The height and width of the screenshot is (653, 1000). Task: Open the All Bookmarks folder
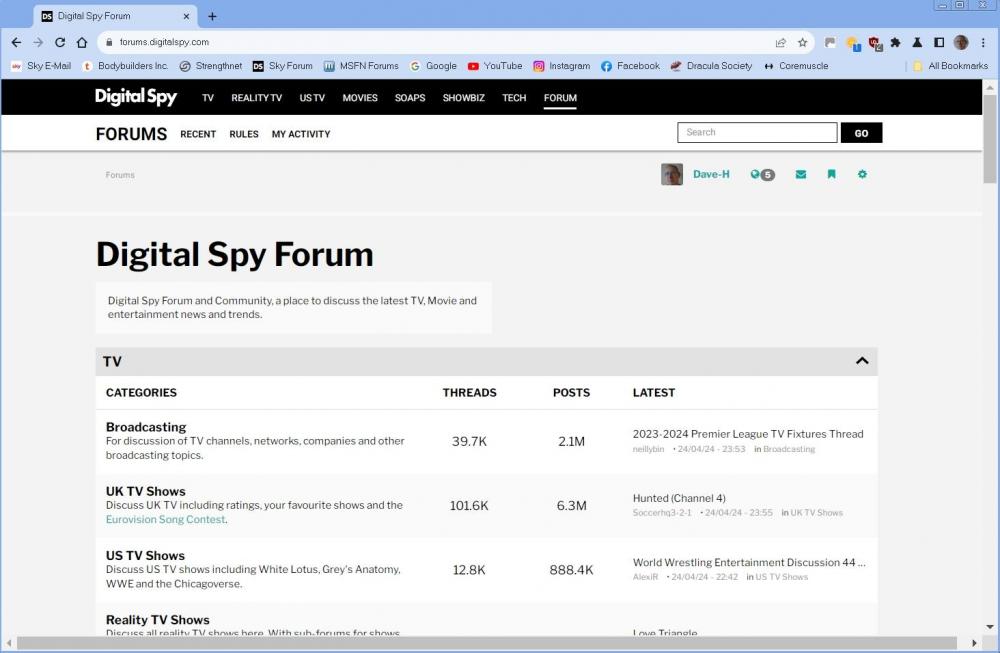tap(950, 66)
